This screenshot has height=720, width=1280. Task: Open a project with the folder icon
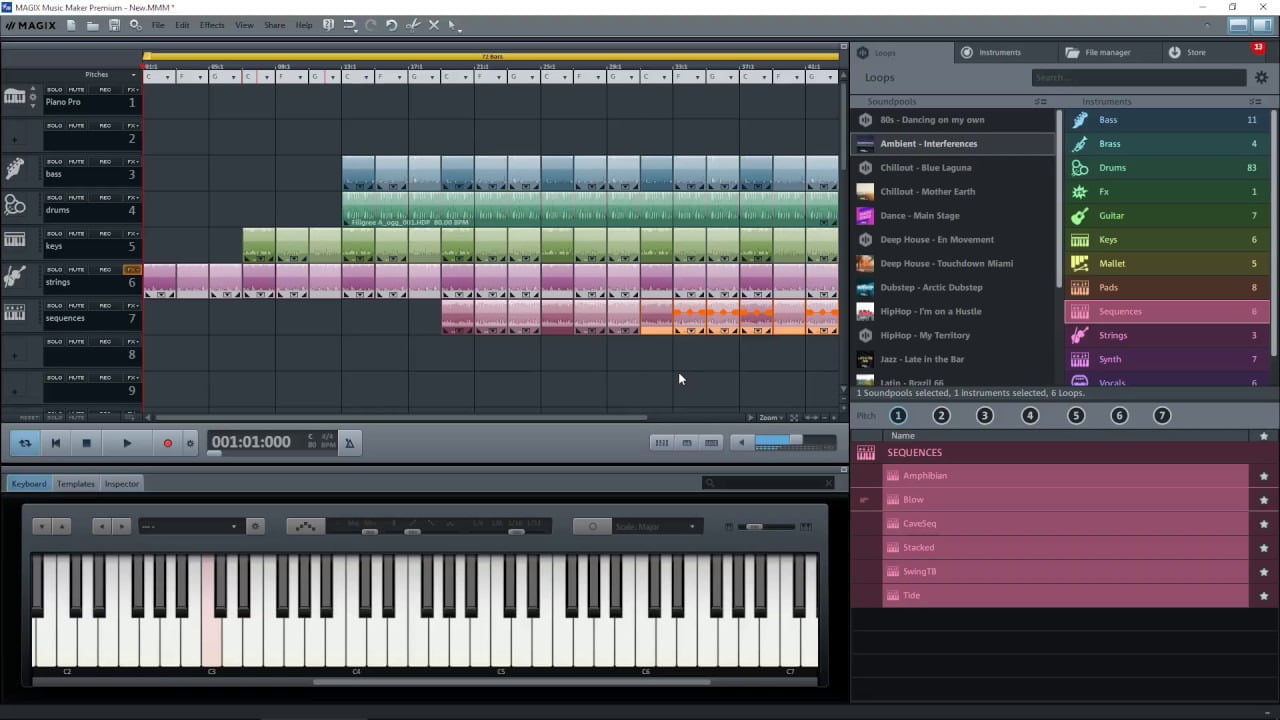[x=92, y=25]
